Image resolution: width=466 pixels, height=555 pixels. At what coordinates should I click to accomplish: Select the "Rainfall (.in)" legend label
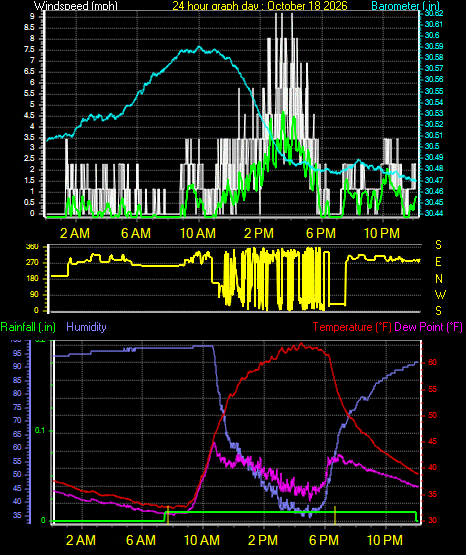point(28,327)
